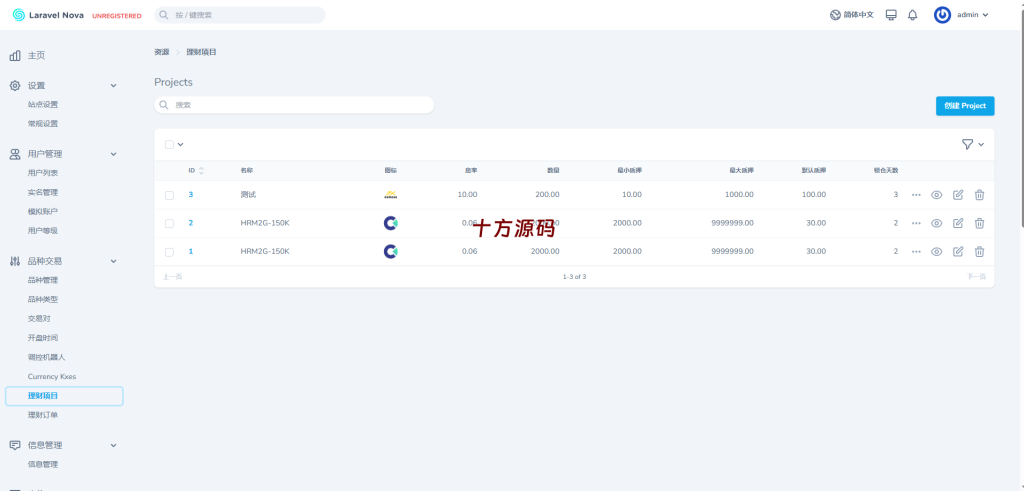Image resolution: width=1024 pixels, height=491 pixels.
Task: Open project ID link 3
Action: coord(191,195)
